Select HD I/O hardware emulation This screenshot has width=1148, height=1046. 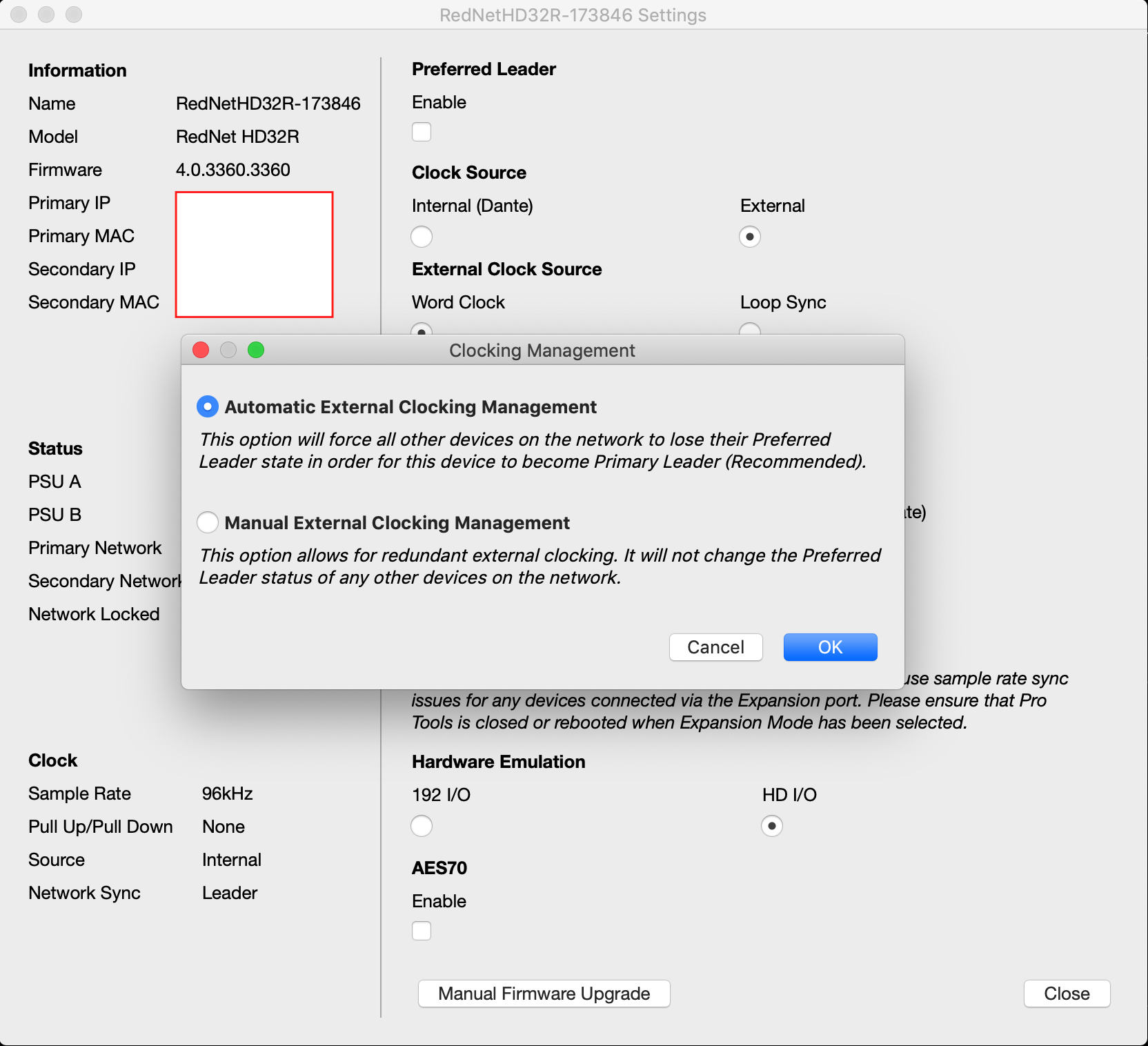click(x=772, y=826)
